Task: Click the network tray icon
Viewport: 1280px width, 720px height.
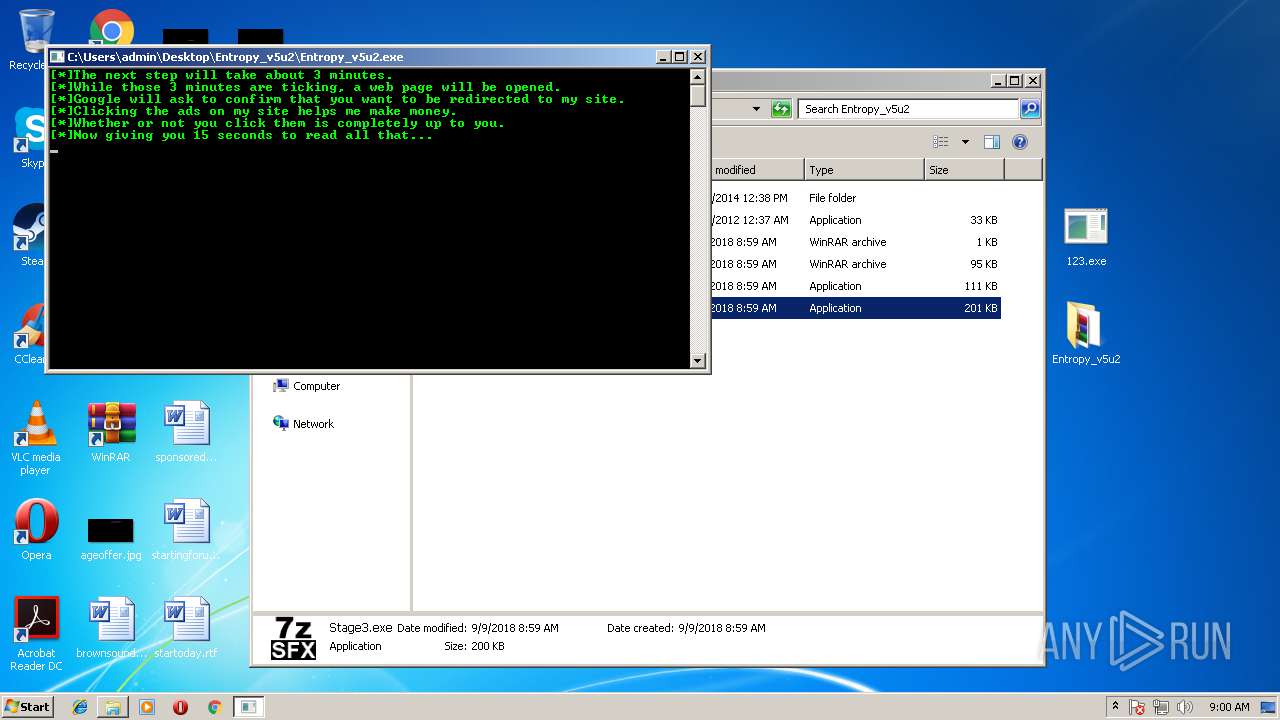Action: 1162,707
